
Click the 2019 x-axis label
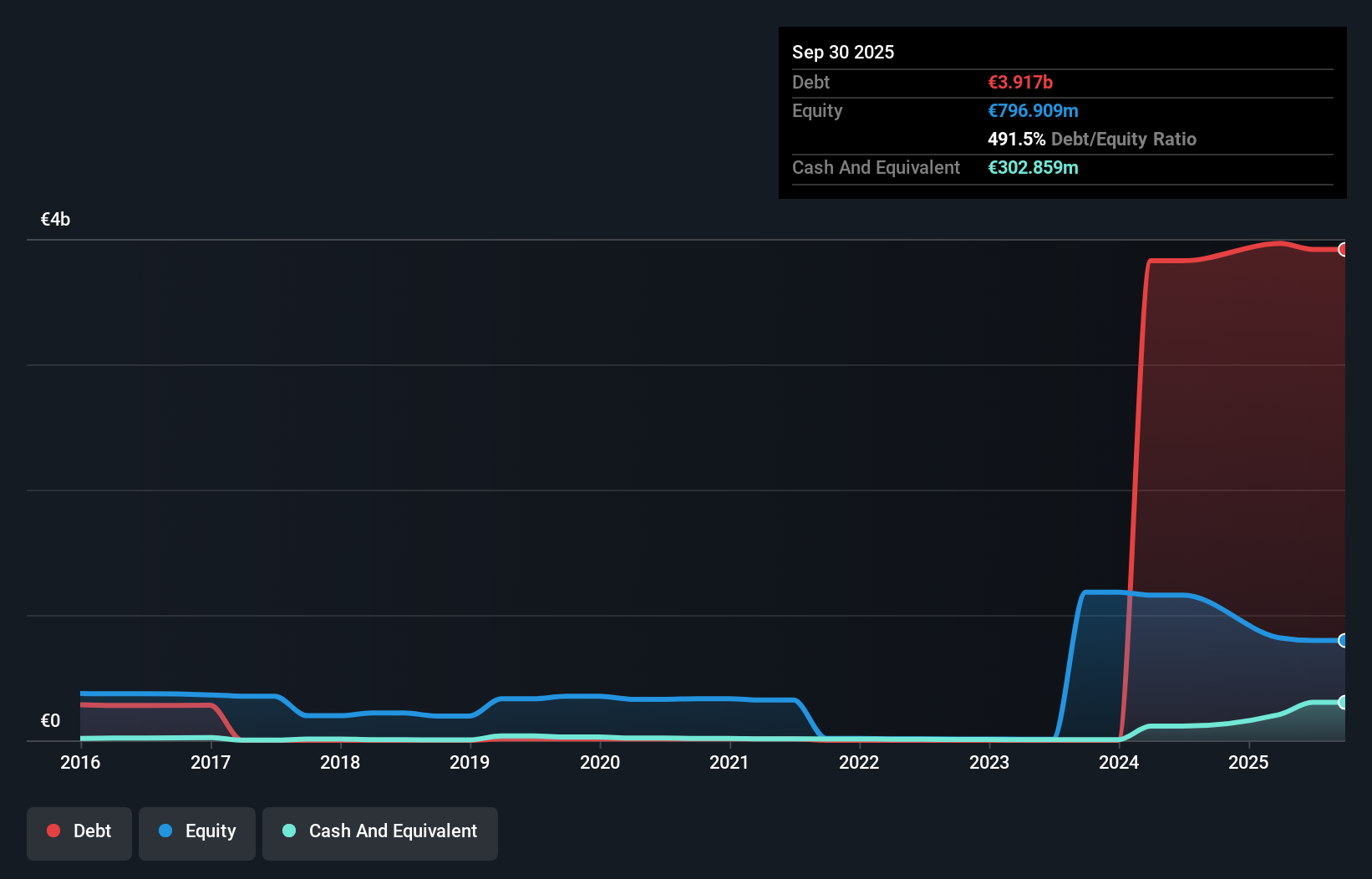pyautogui.click(x=470, y=762)
